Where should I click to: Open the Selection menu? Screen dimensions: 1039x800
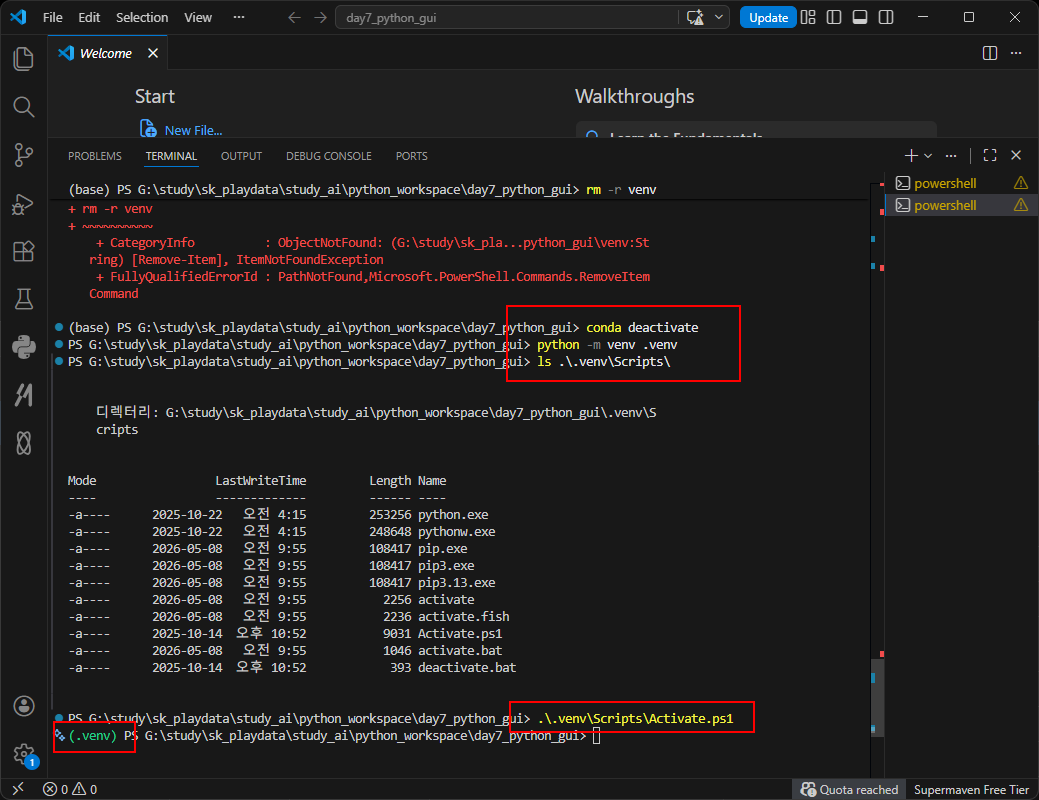(142, 17)
